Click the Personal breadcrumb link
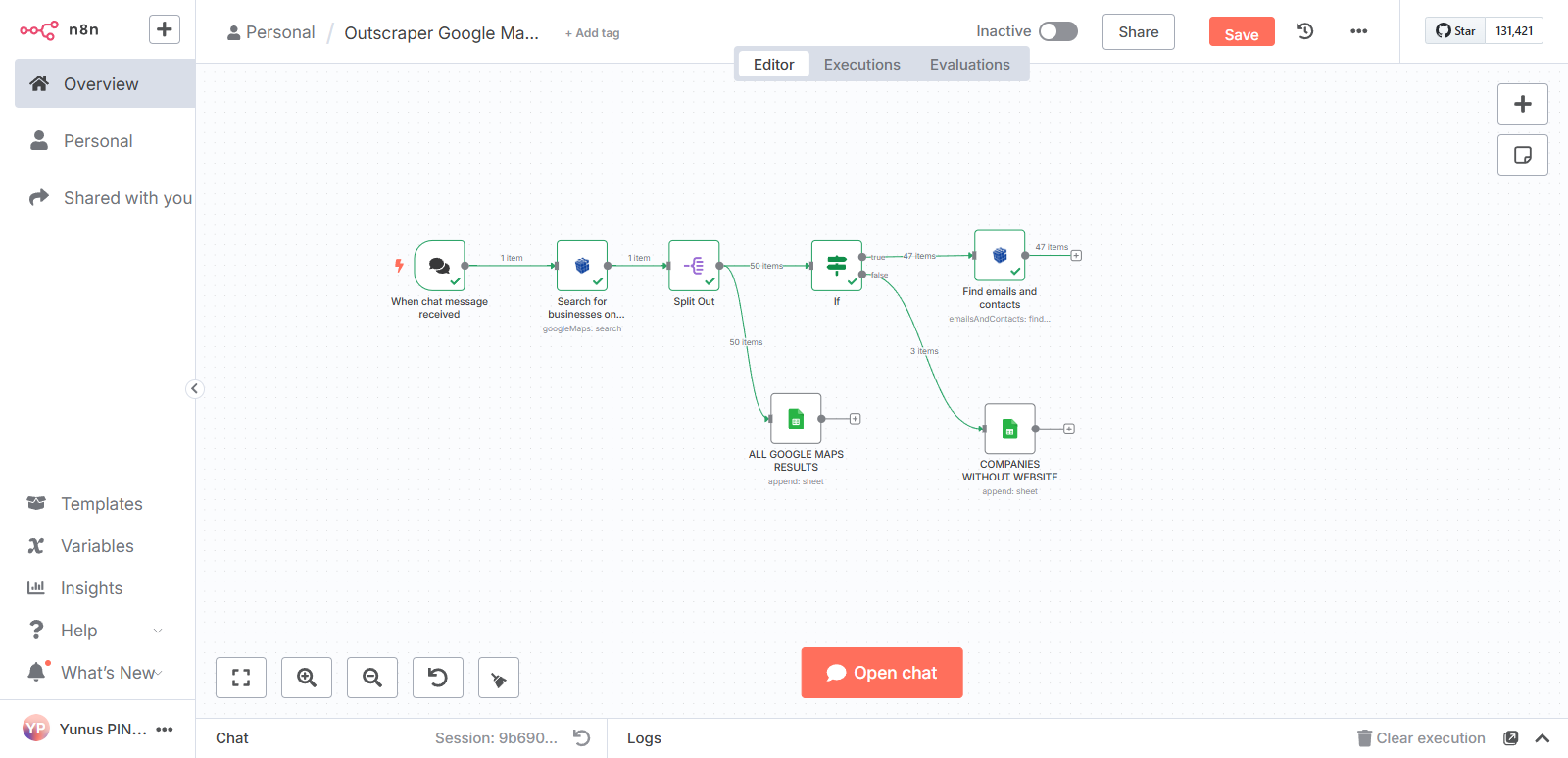Screen dimensions: 1568x758 tap(271, 32)
